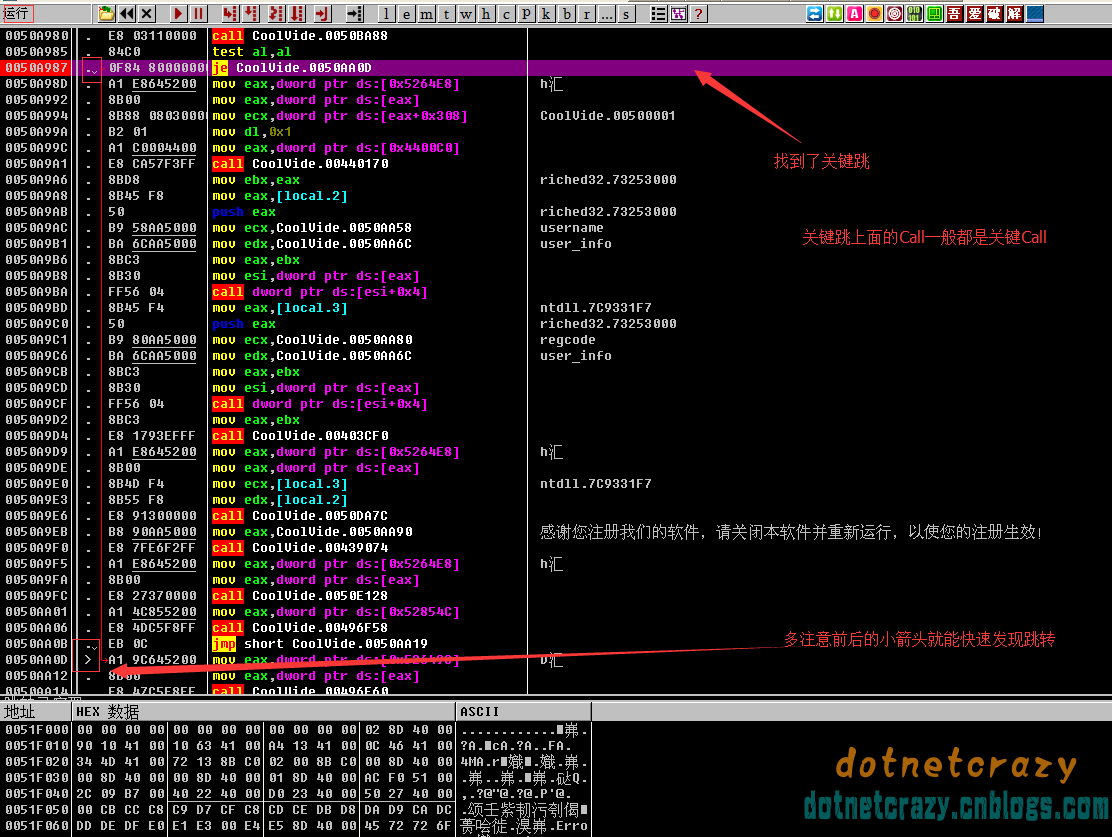Open the Log window with the l button

[x=387, y=13]
